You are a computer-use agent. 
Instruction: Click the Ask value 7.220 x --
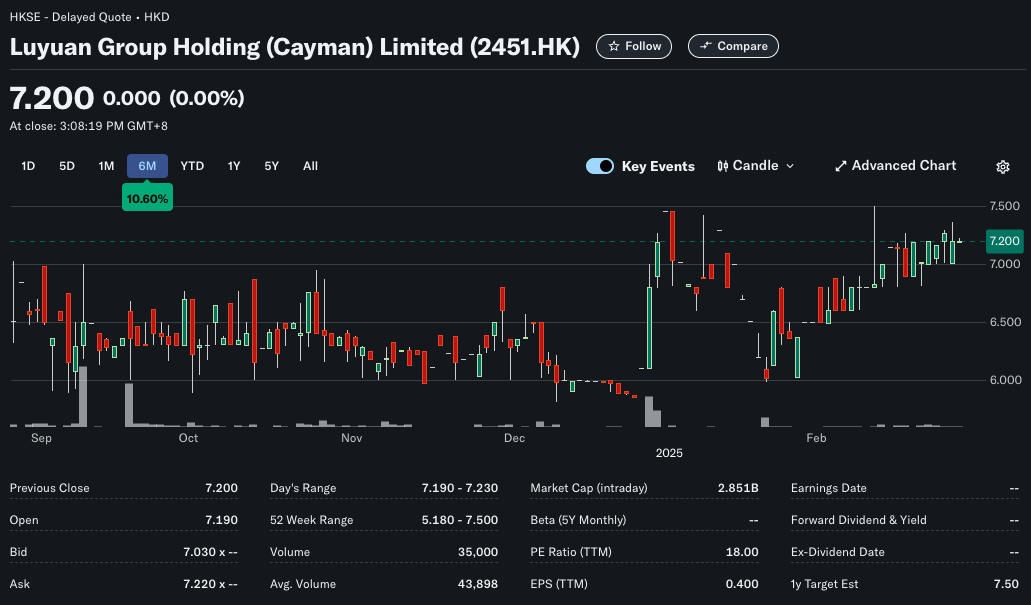[x=210, y=584]
